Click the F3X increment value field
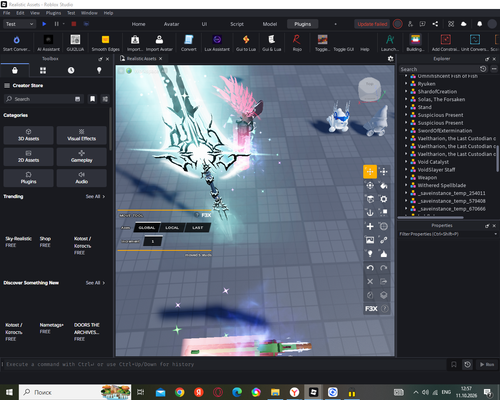The width and height of the screenshot is (500, 400). coord(153,241)
